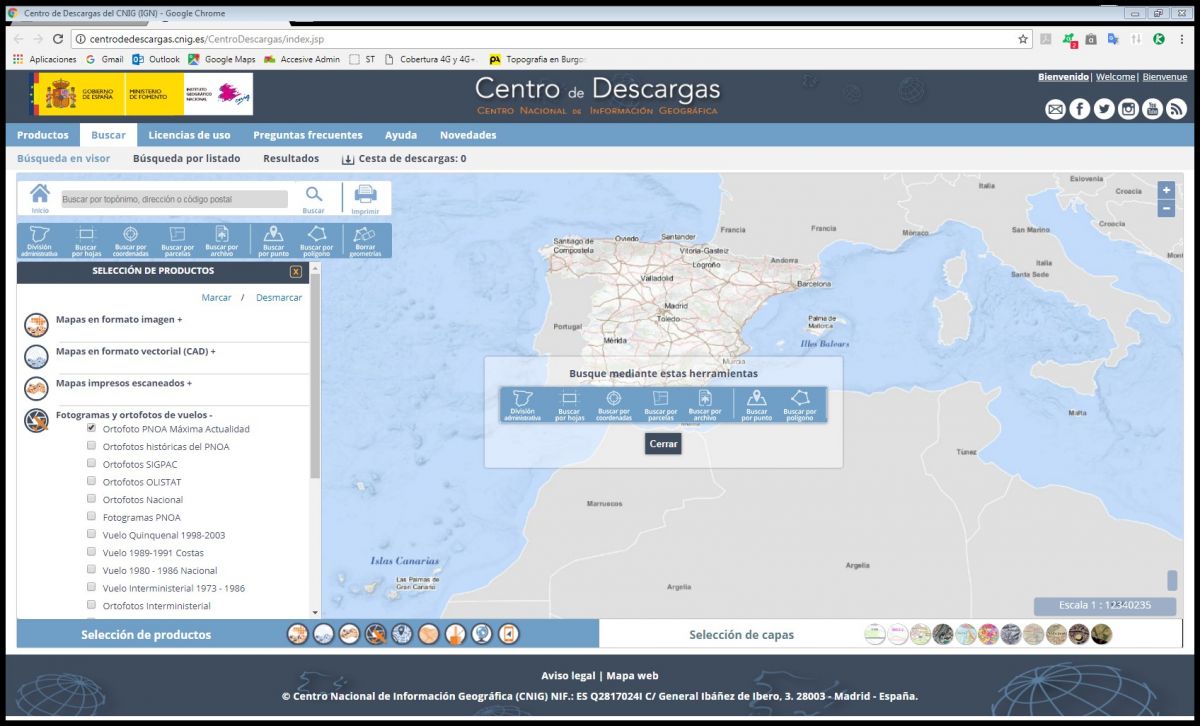Click the Imprimir printer icon
Viewport: 1200px width, 726px height.
tap(365, 198)
